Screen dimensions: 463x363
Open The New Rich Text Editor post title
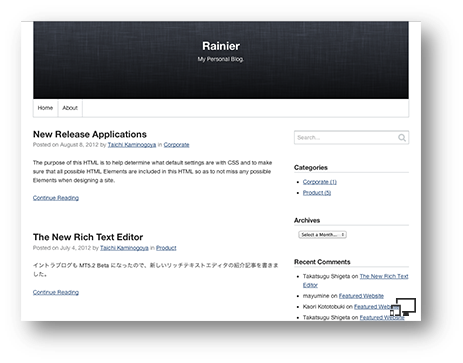(88, 237)
